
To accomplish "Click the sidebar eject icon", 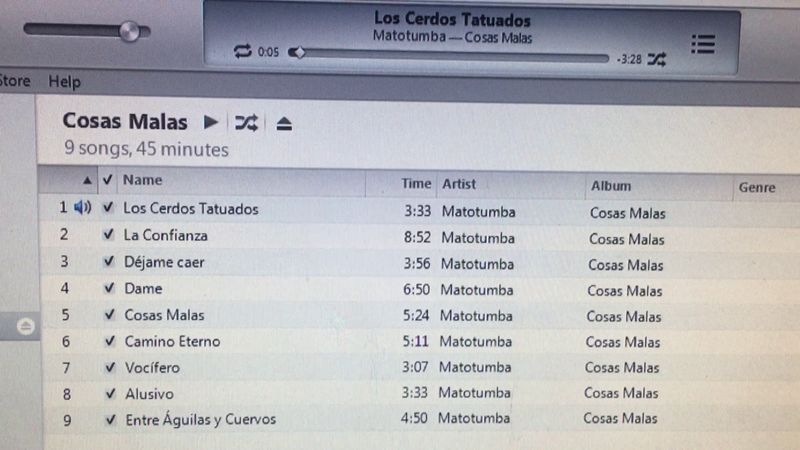I will point(26,326).
